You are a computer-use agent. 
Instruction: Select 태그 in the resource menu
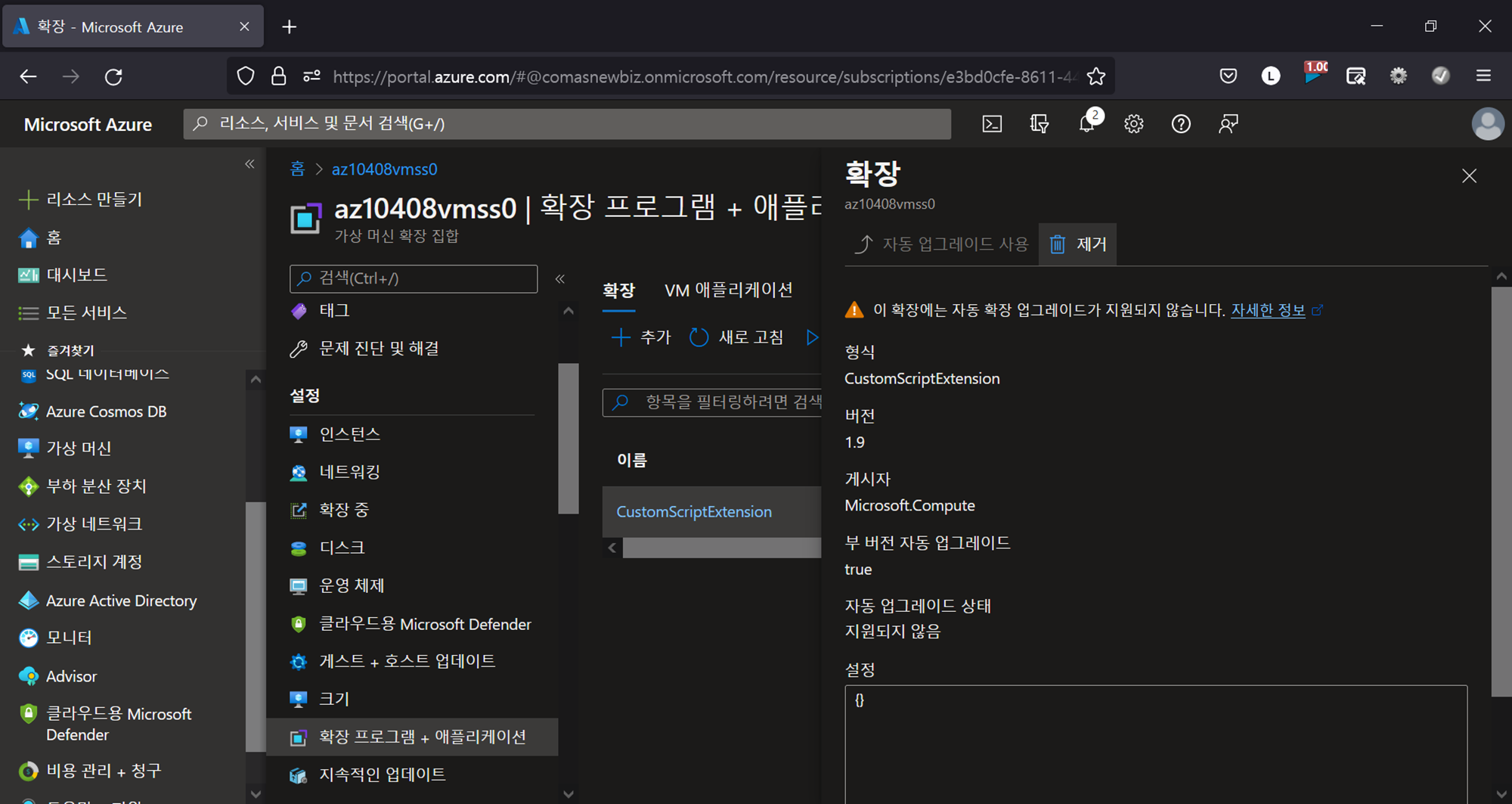320,311
